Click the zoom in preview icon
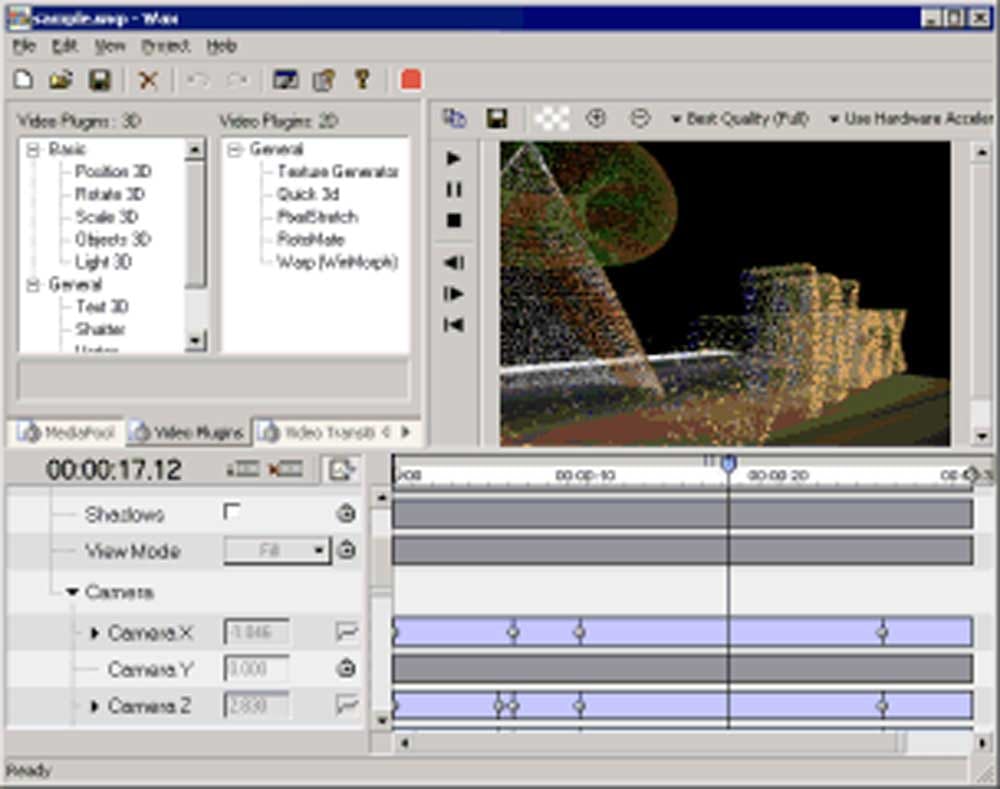The image size is (1000, 789). [x=596, y=118]
